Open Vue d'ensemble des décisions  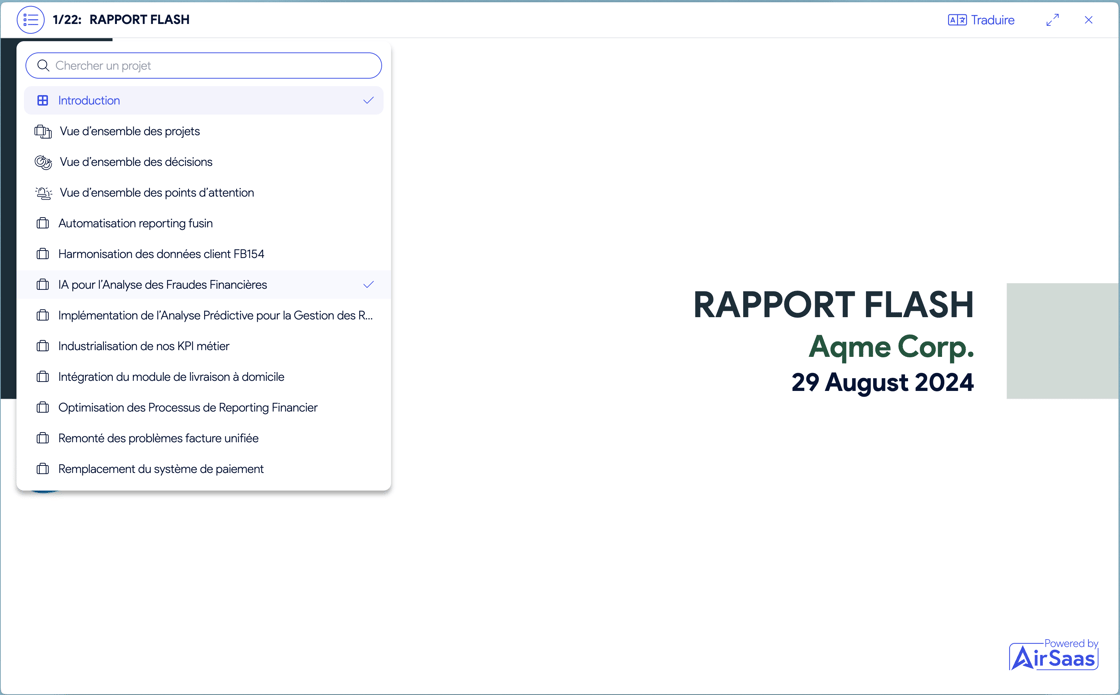coord(204,162)
